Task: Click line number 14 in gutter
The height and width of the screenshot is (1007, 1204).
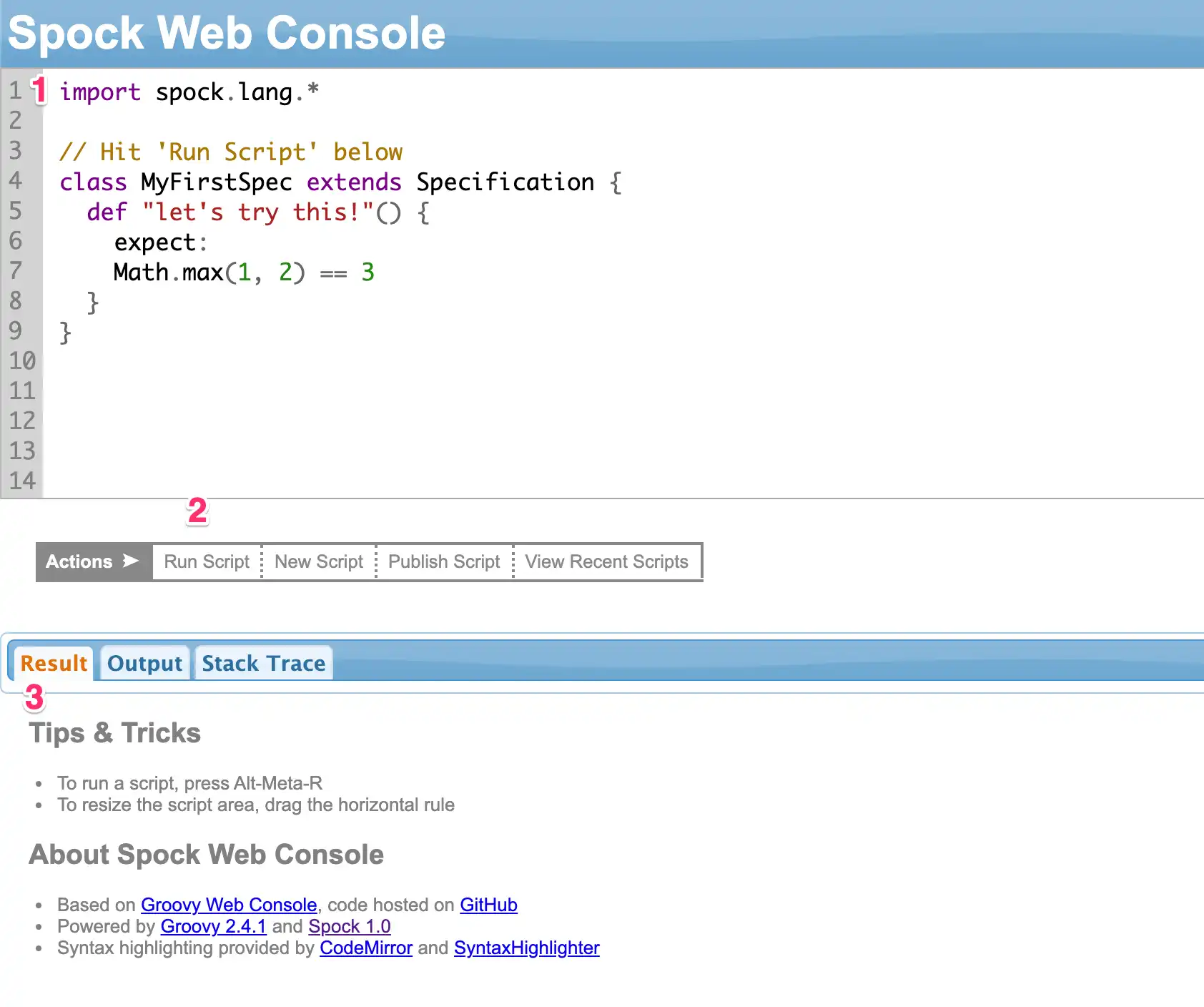Action: pos(21,481)
